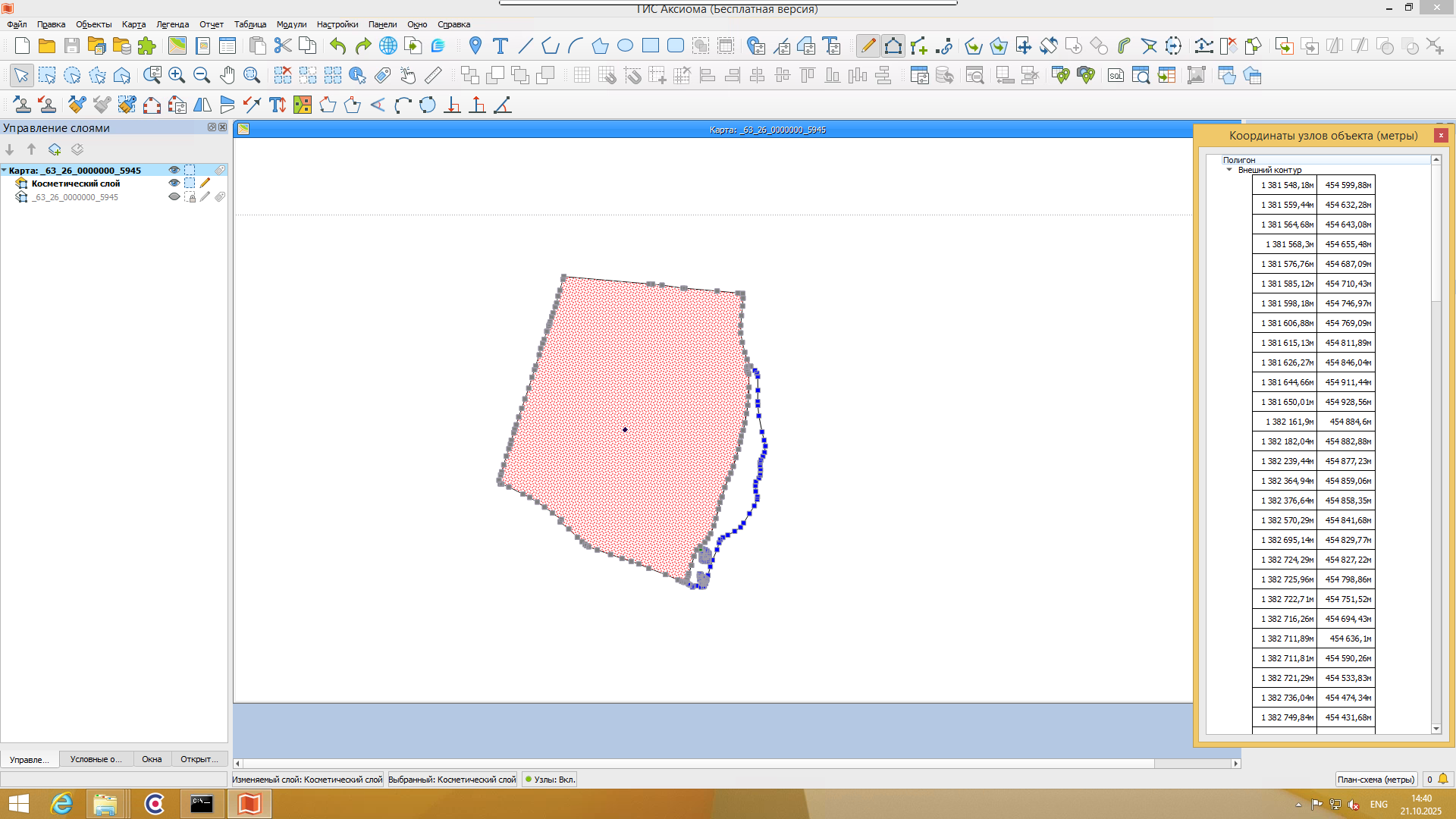This screenshot has width=1456, height=819.
Task: Hide the Косметический слой layer
Action: (x=174, y=183)
